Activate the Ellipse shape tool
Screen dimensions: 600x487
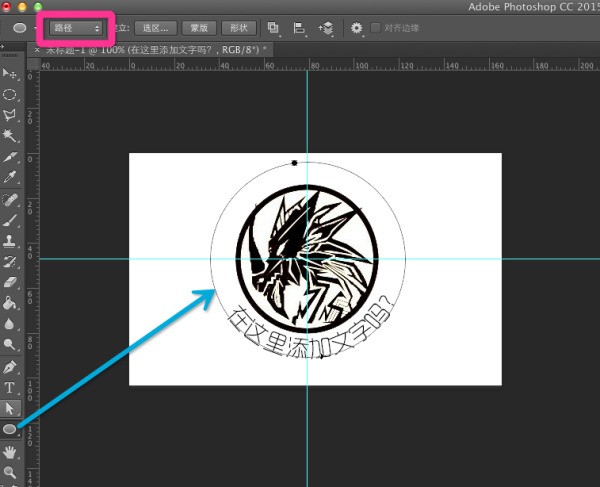tap(10, 429)
